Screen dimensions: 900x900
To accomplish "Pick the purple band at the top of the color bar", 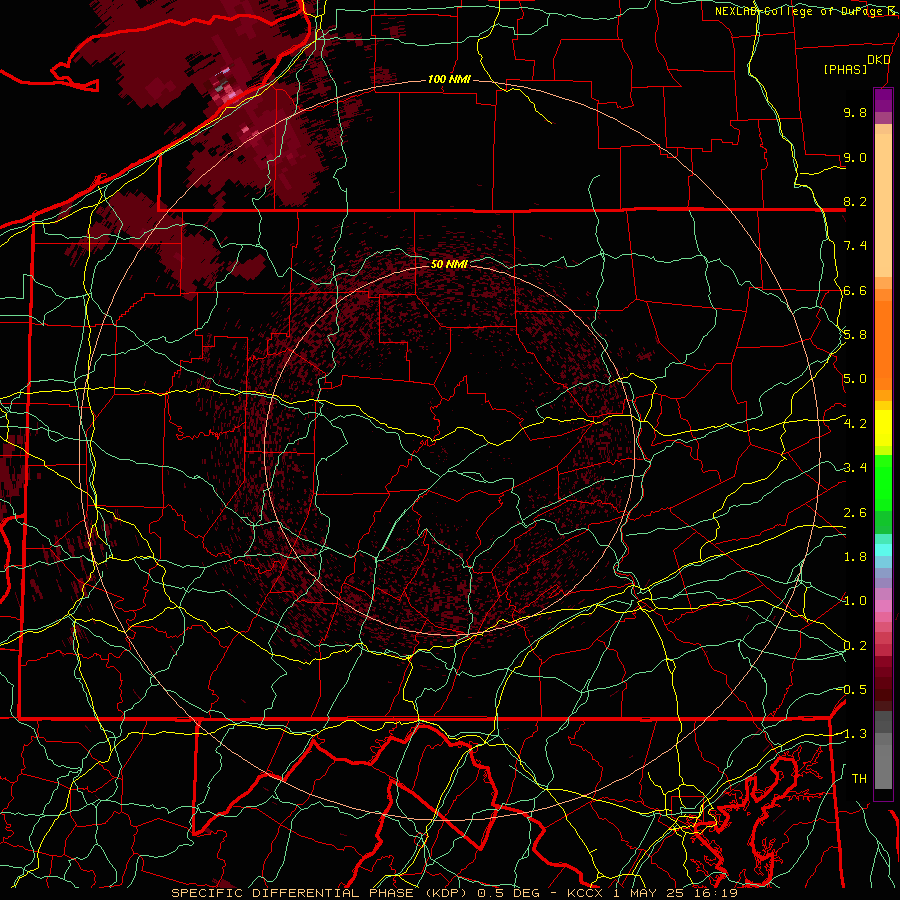I will (883, 100).
